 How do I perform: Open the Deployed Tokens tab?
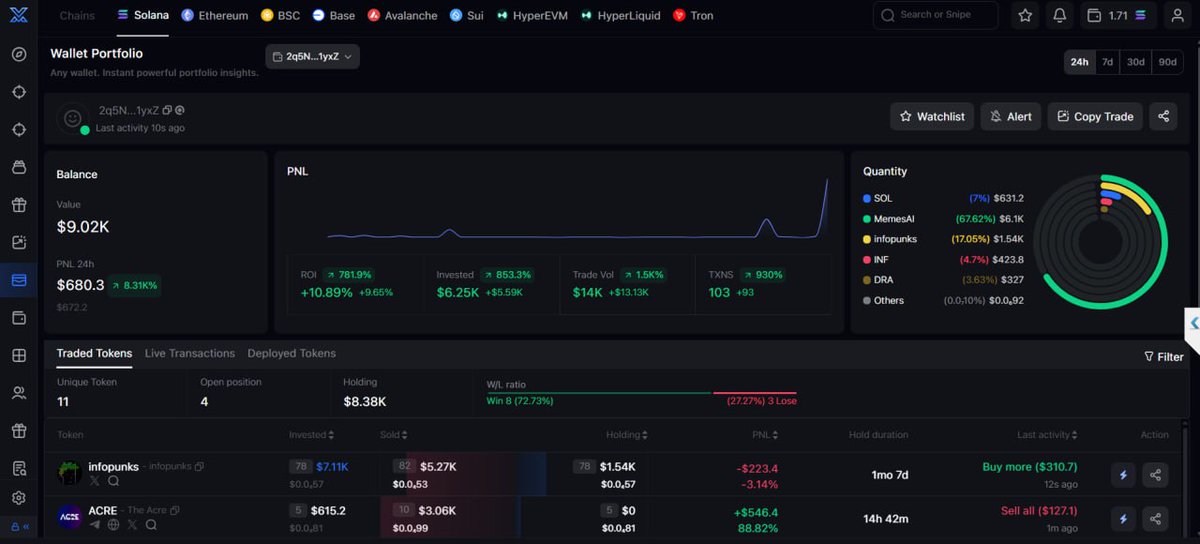(x=292, y=353)
